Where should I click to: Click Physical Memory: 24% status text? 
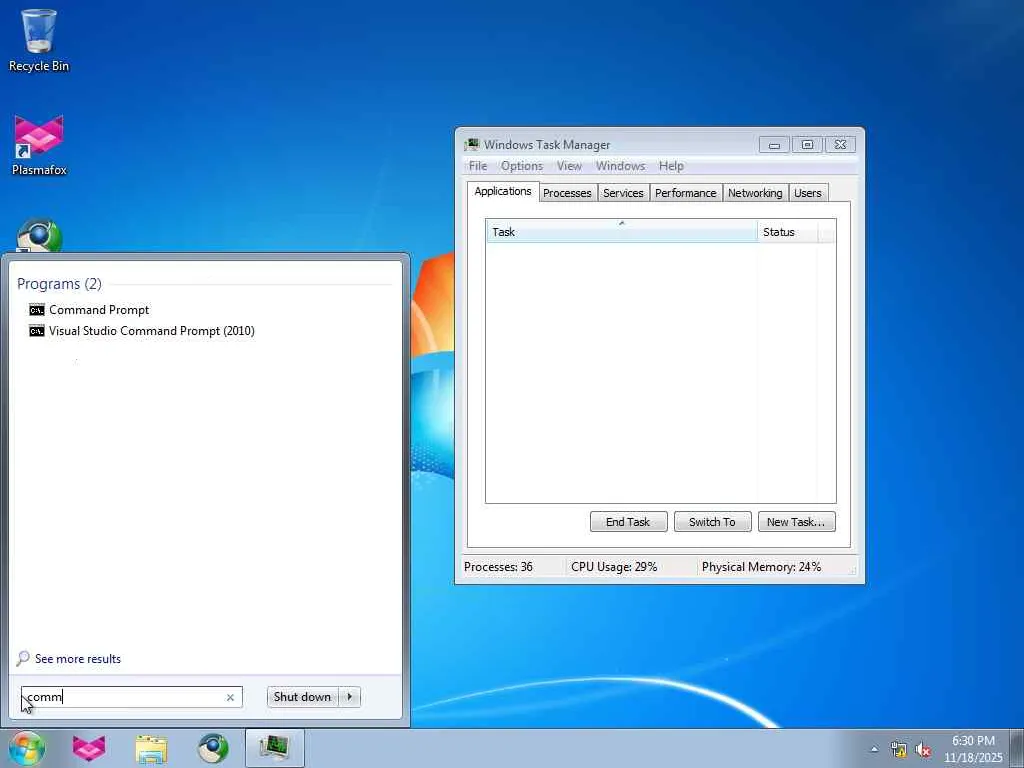click(761, 567)
